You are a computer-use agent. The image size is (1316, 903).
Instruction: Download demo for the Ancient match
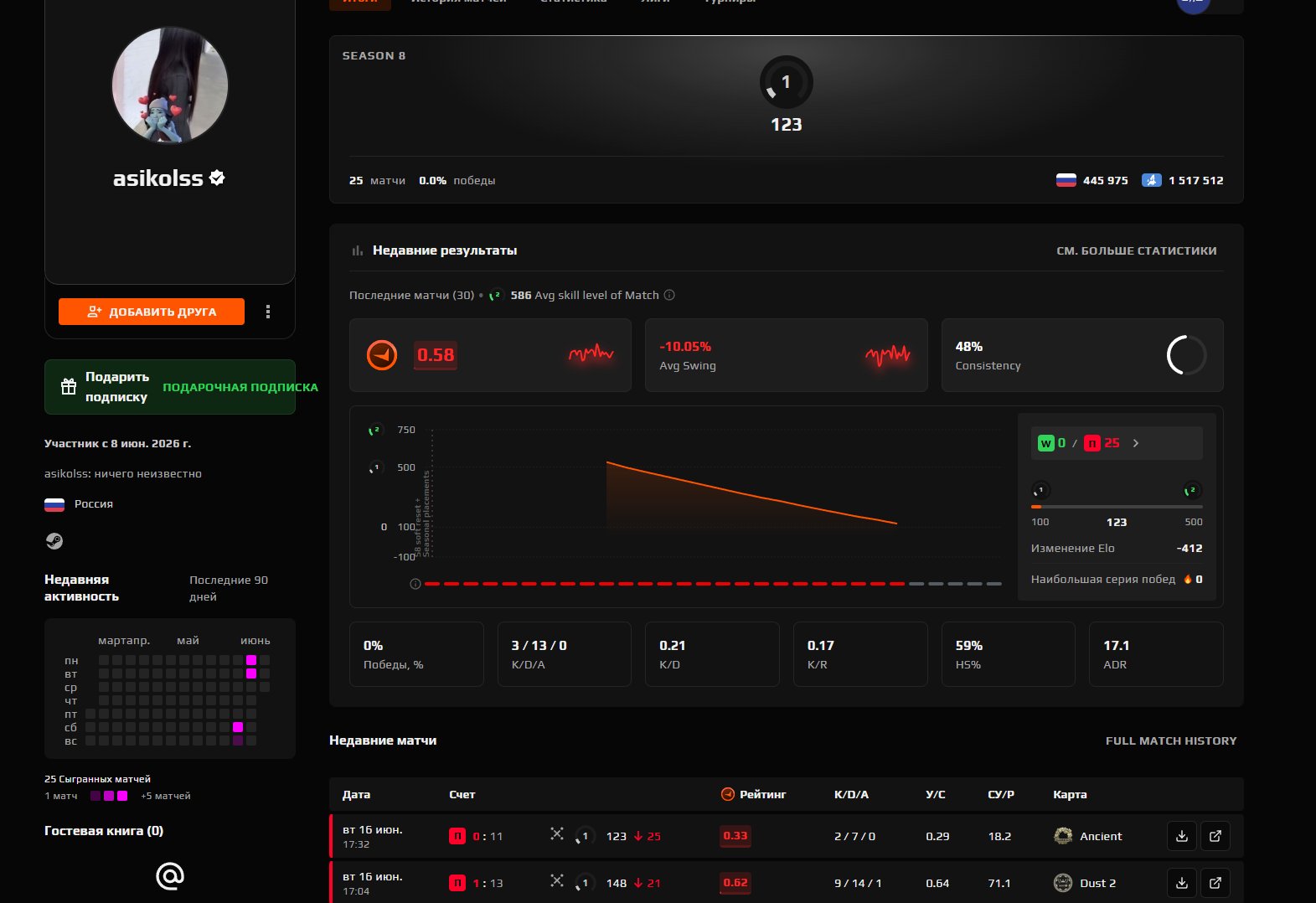click(1182, 836)
